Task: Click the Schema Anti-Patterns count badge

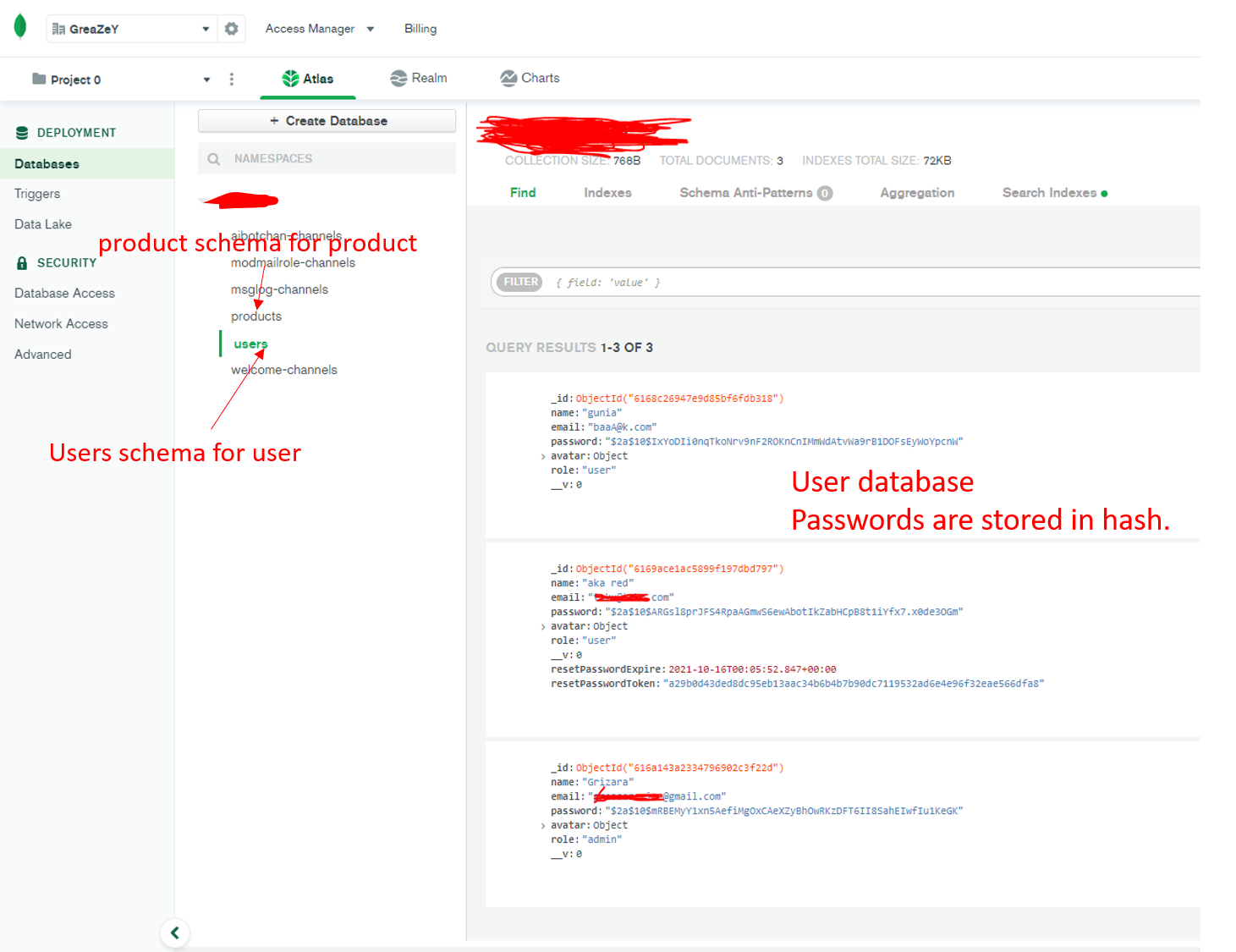Action: [825, 193]
